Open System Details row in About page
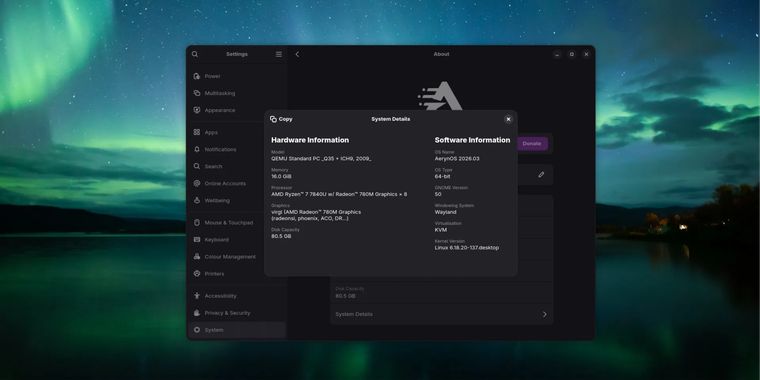The height and width of the screenshot is (380, 760). pyautogui.click(x=442, y=314)
